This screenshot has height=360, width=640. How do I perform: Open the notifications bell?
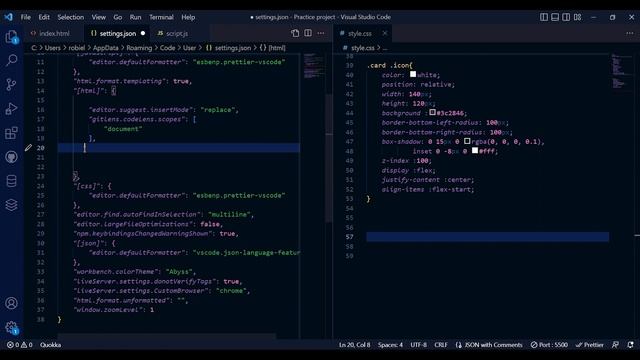point(630,345)
